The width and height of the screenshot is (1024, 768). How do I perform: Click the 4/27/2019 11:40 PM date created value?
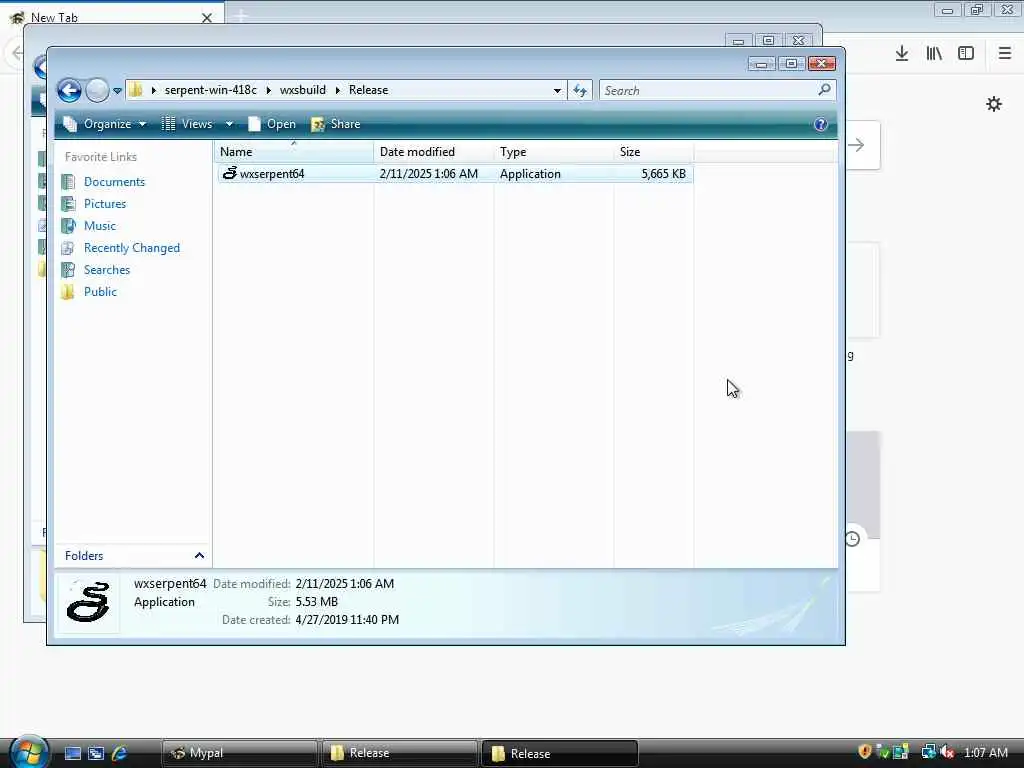pyautogui.click(x=347, y=620)
